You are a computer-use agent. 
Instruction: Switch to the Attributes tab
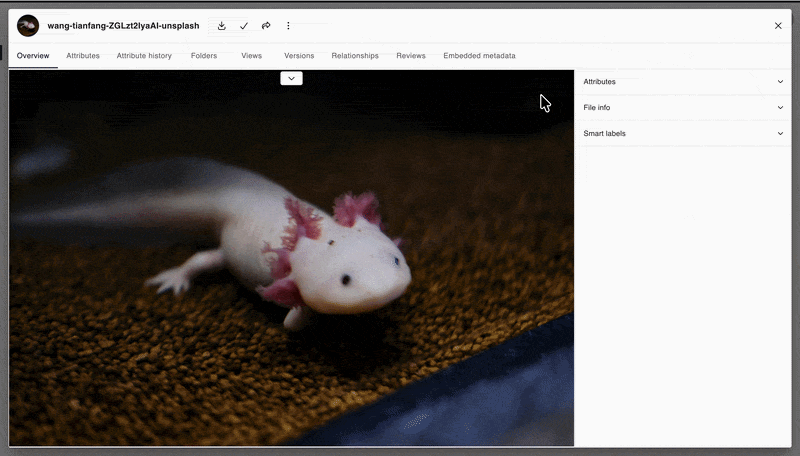point(83,56)
